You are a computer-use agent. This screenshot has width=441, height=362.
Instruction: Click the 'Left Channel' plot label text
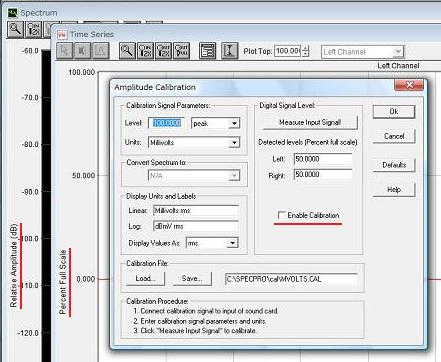pyautogui.click(x=398, y=66)
